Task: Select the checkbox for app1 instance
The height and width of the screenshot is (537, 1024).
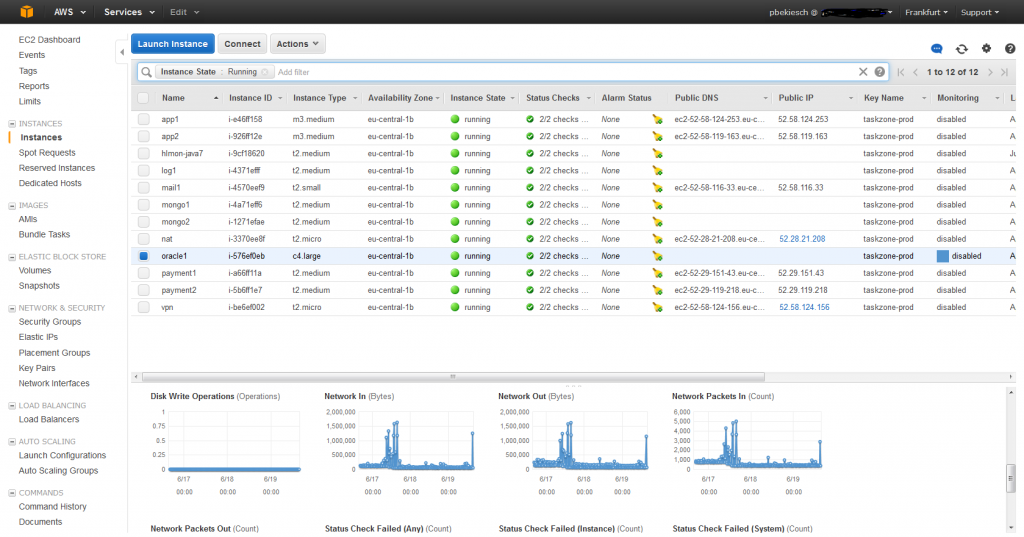Action: click(x=144, y=119)
